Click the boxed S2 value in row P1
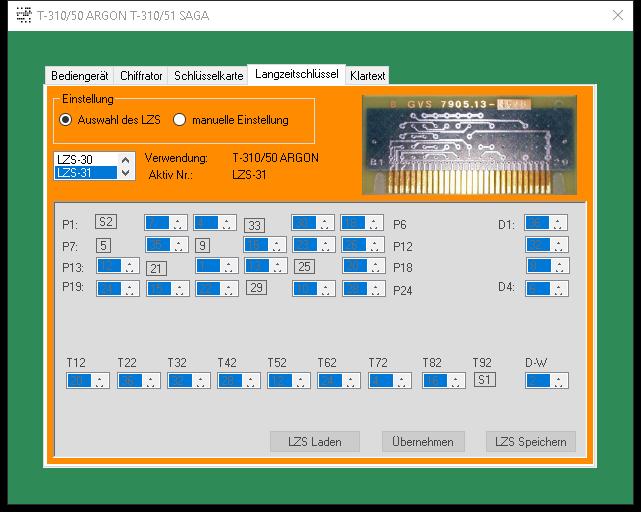 pyautogui.click(x=106, y=222)
